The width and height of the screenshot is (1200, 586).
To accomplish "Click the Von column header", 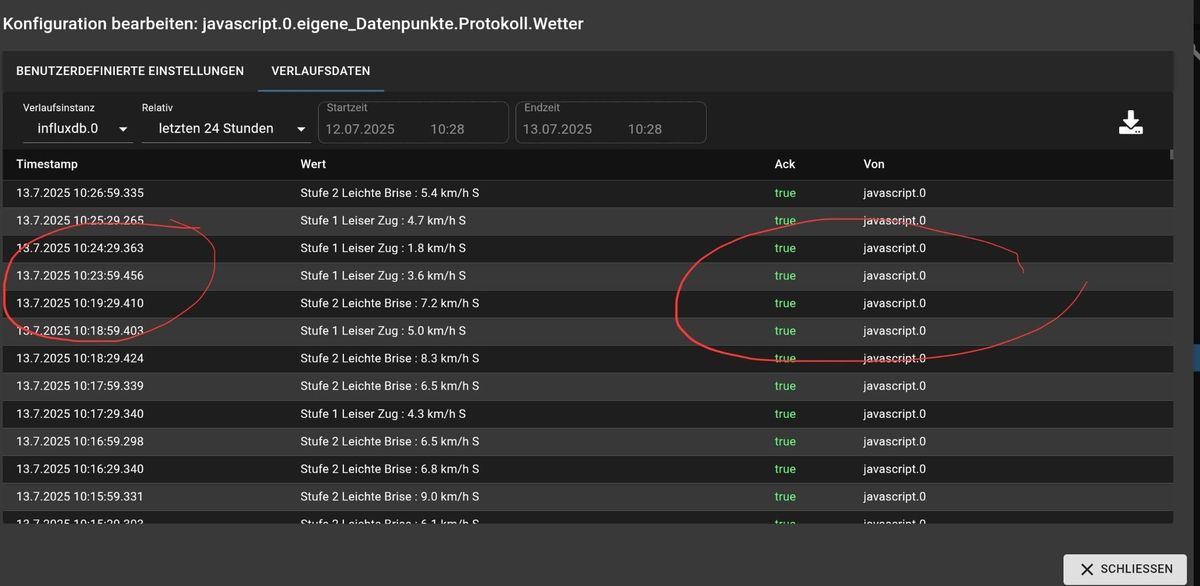I will [x=874, y=164].
